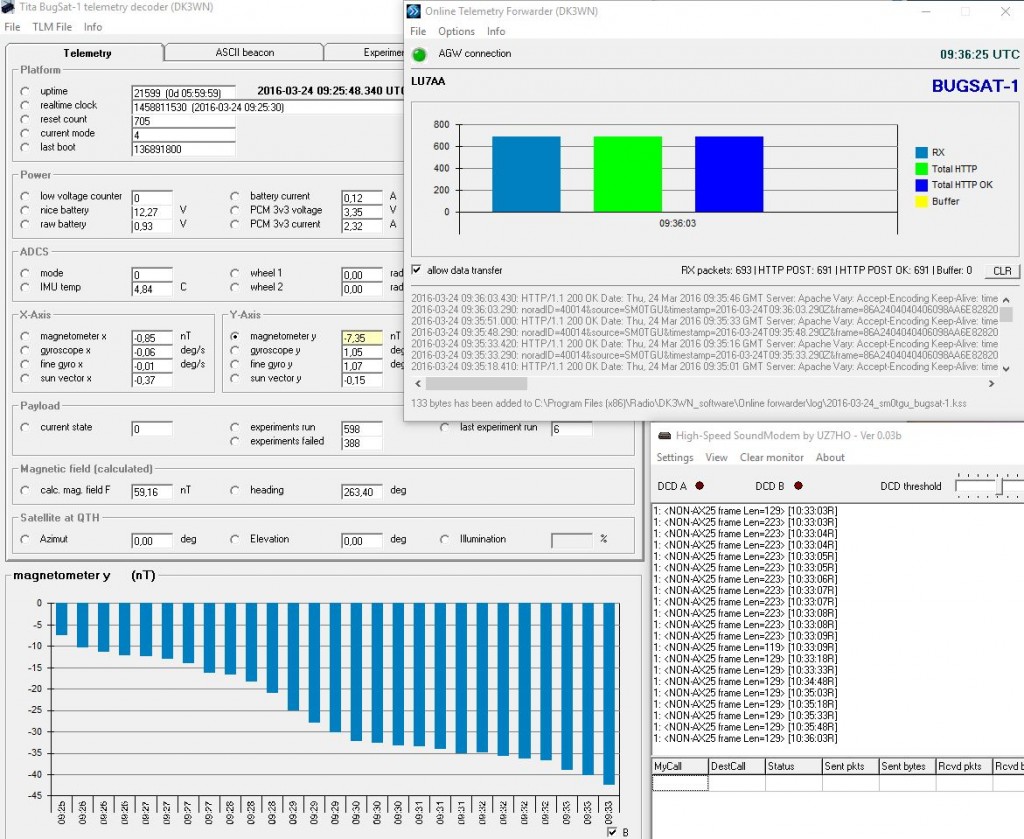
Task: Click the magnetometer y value field
Action: [362, 338]
